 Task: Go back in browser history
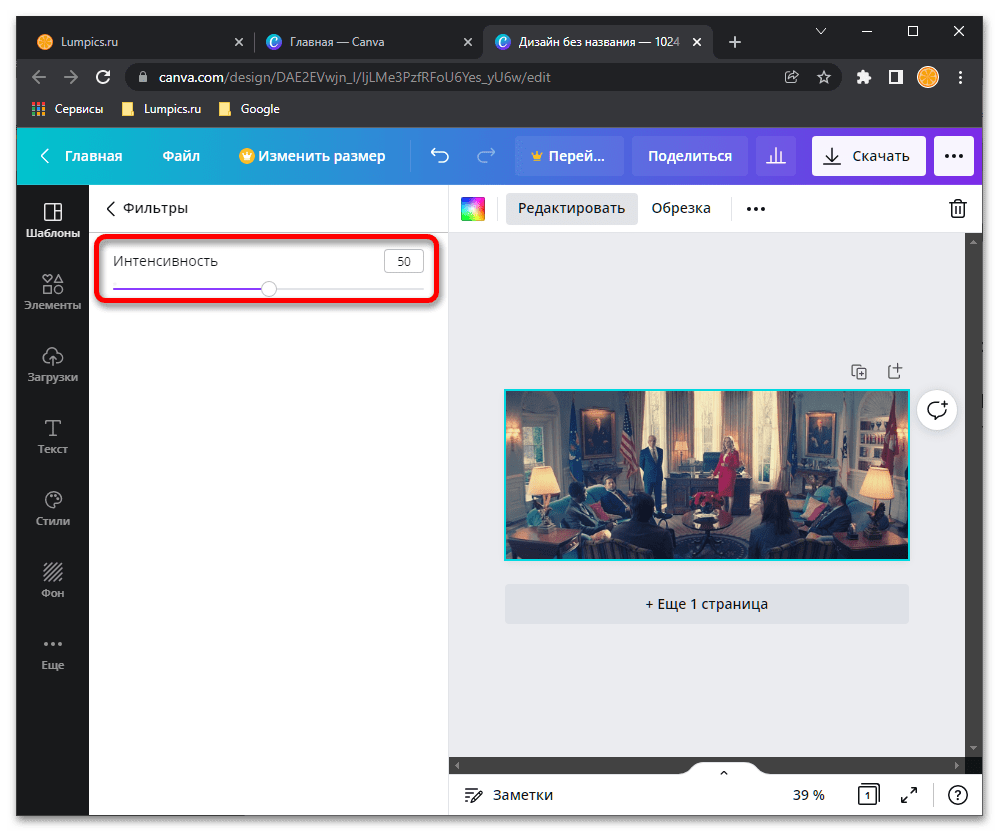pos(39,77)
